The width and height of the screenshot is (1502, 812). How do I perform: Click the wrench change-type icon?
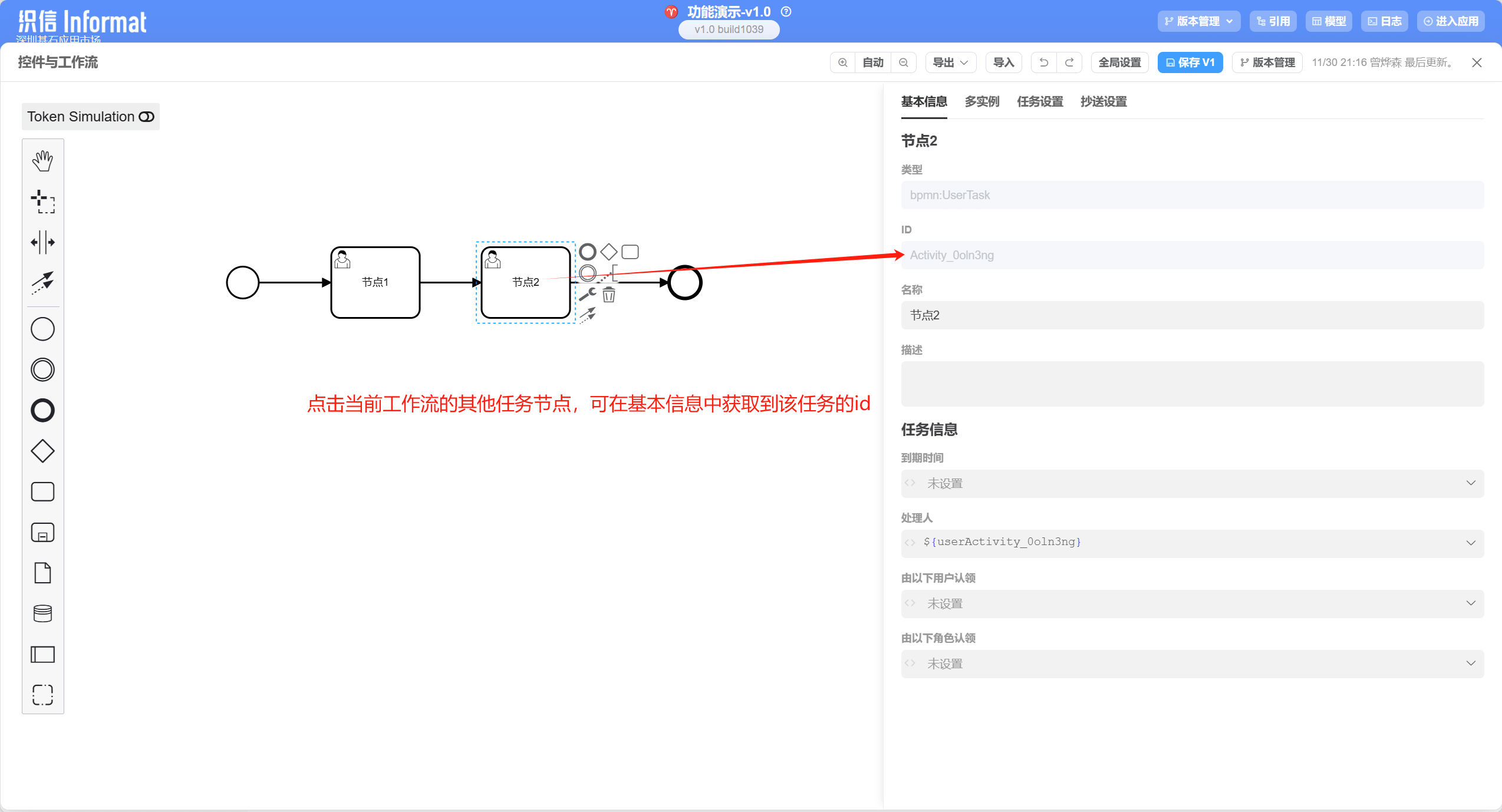(x=587, y=295)
